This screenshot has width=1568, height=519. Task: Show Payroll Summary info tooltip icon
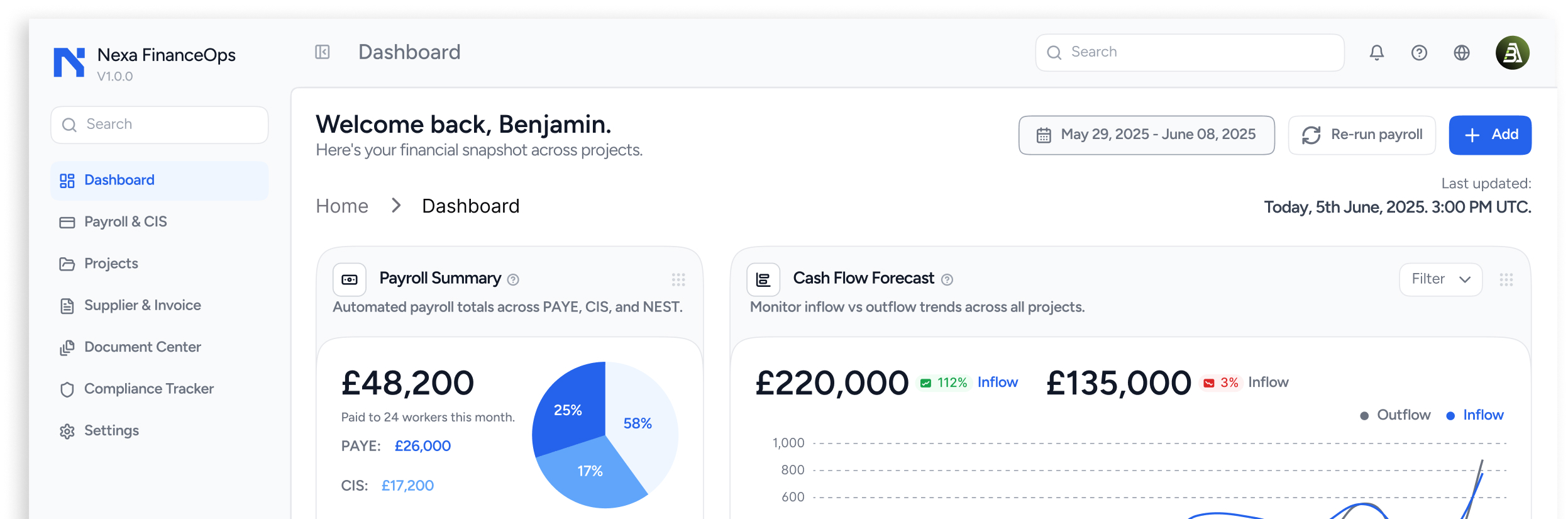(513, 280)
